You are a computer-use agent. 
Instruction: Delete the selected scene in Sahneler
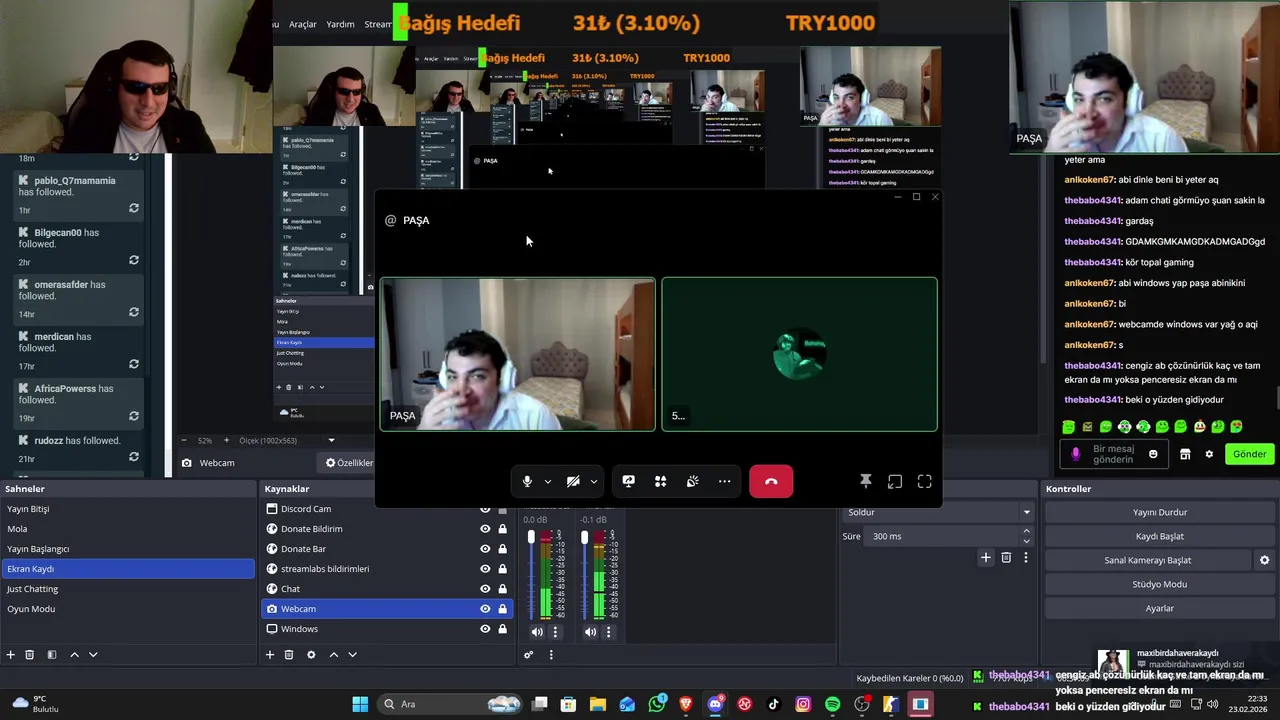point(30,655)
